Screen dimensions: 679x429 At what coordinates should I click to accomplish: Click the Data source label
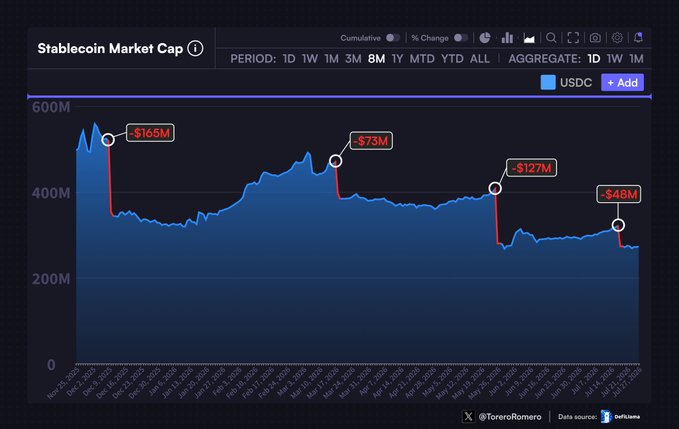point(577,416)
